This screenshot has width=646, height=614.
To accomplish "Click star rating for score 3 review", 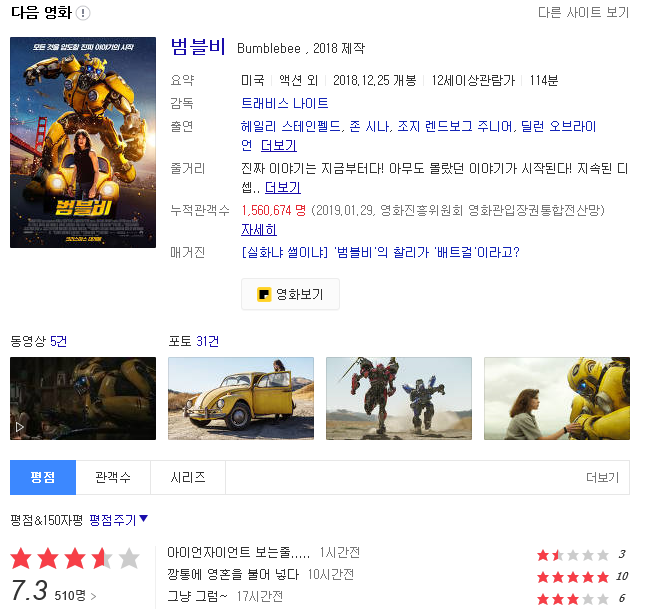I will tap(573, 555).
